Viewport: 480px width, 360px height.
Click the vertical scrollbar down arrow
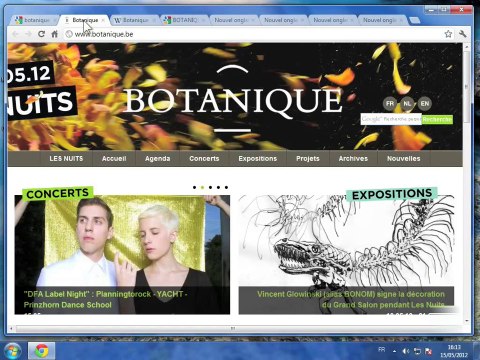tap(467, 321)
